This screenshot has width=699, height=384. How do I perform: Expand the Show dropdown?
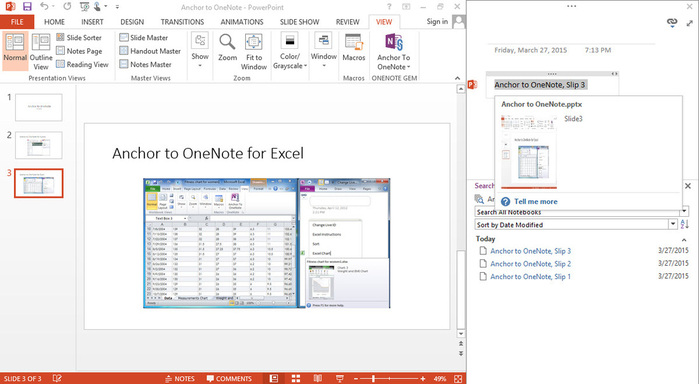pyautogui.click(x=200, y=51)
